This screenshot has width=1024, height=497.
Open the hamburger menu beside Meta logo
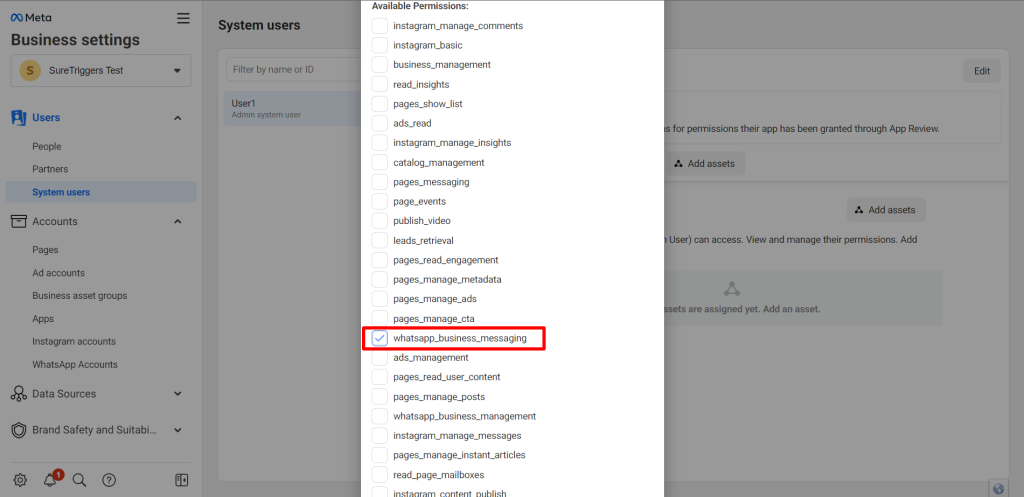(182, 18)
